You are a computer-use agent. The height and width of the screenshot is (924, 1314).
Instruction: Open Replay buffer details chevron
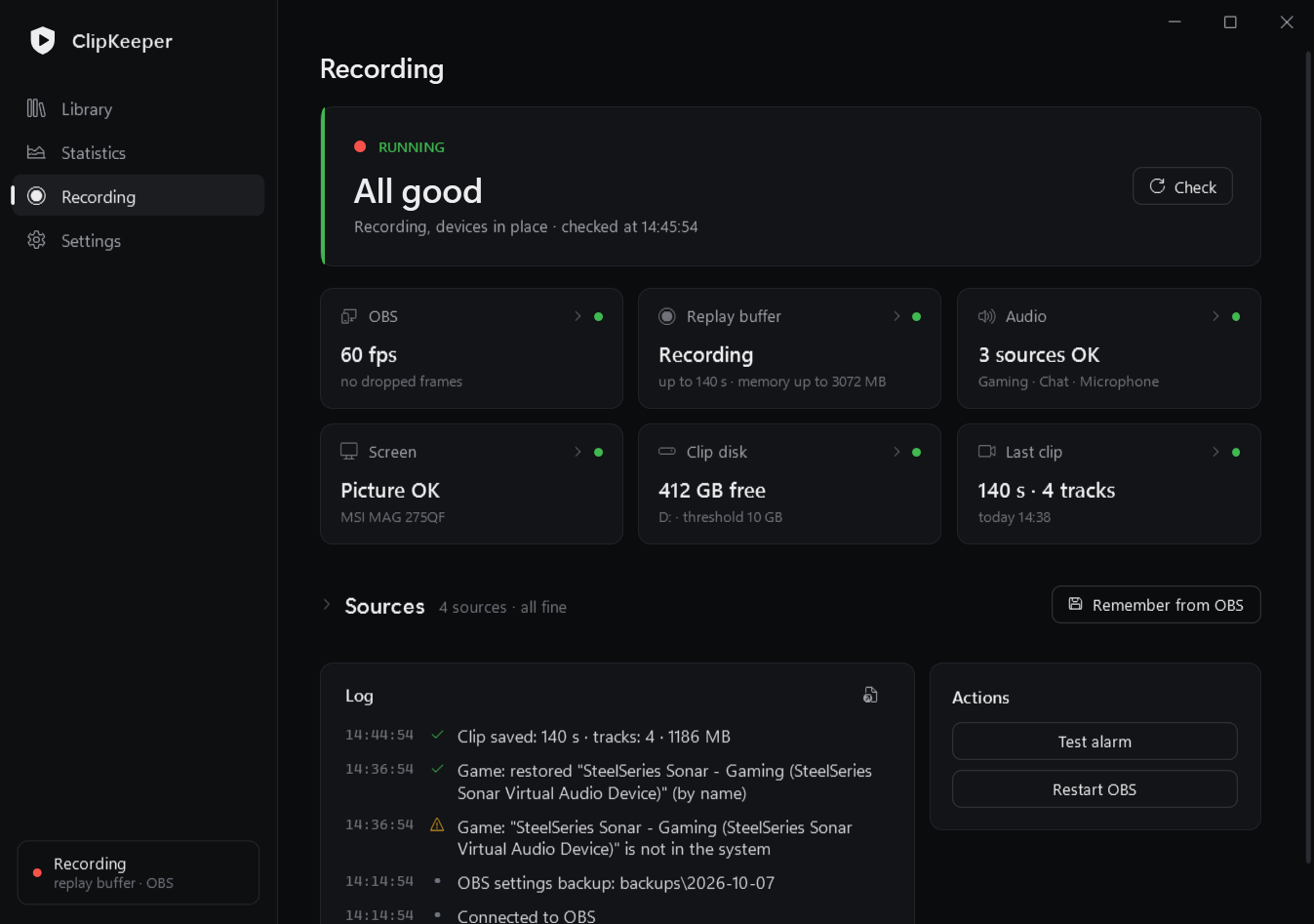896,316
